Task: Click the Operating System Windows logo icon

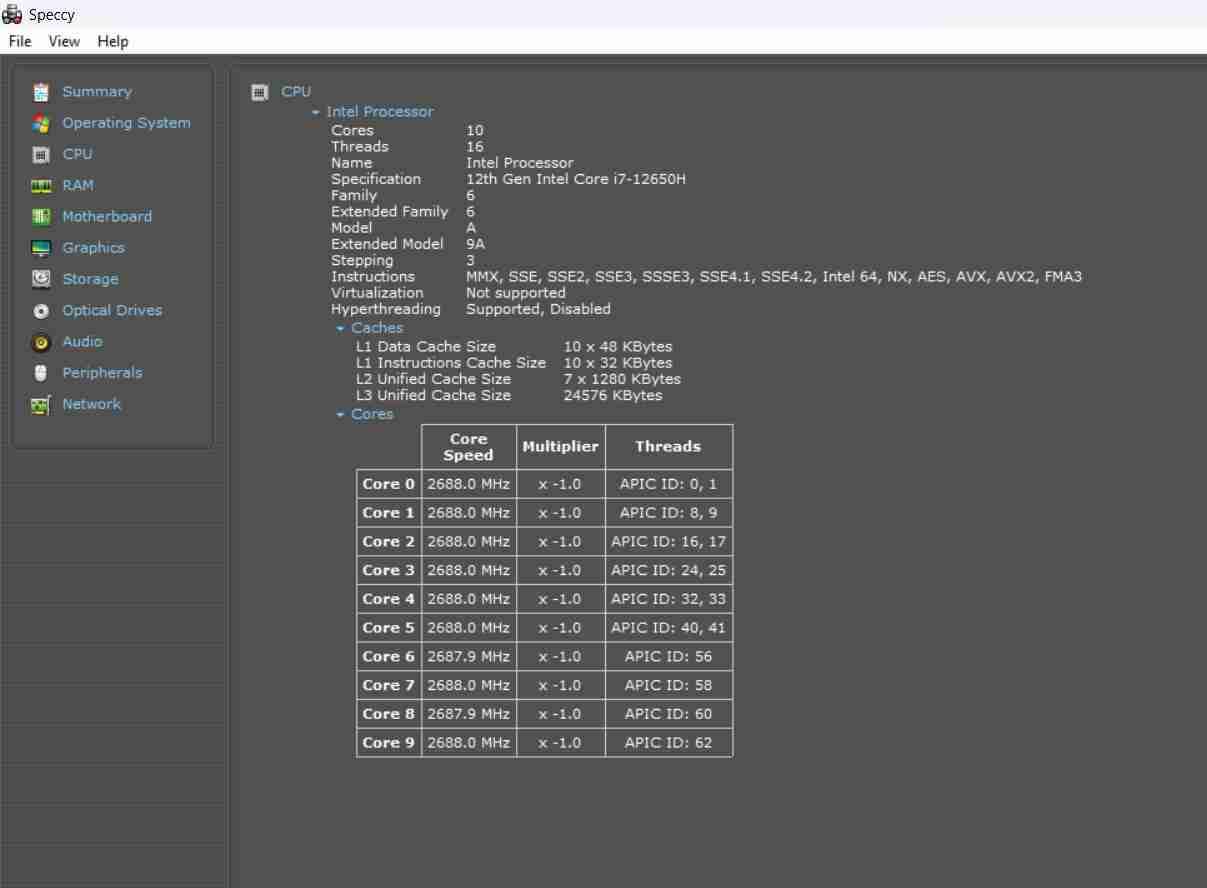Action: pyautogui.click(x=41, y=123)
